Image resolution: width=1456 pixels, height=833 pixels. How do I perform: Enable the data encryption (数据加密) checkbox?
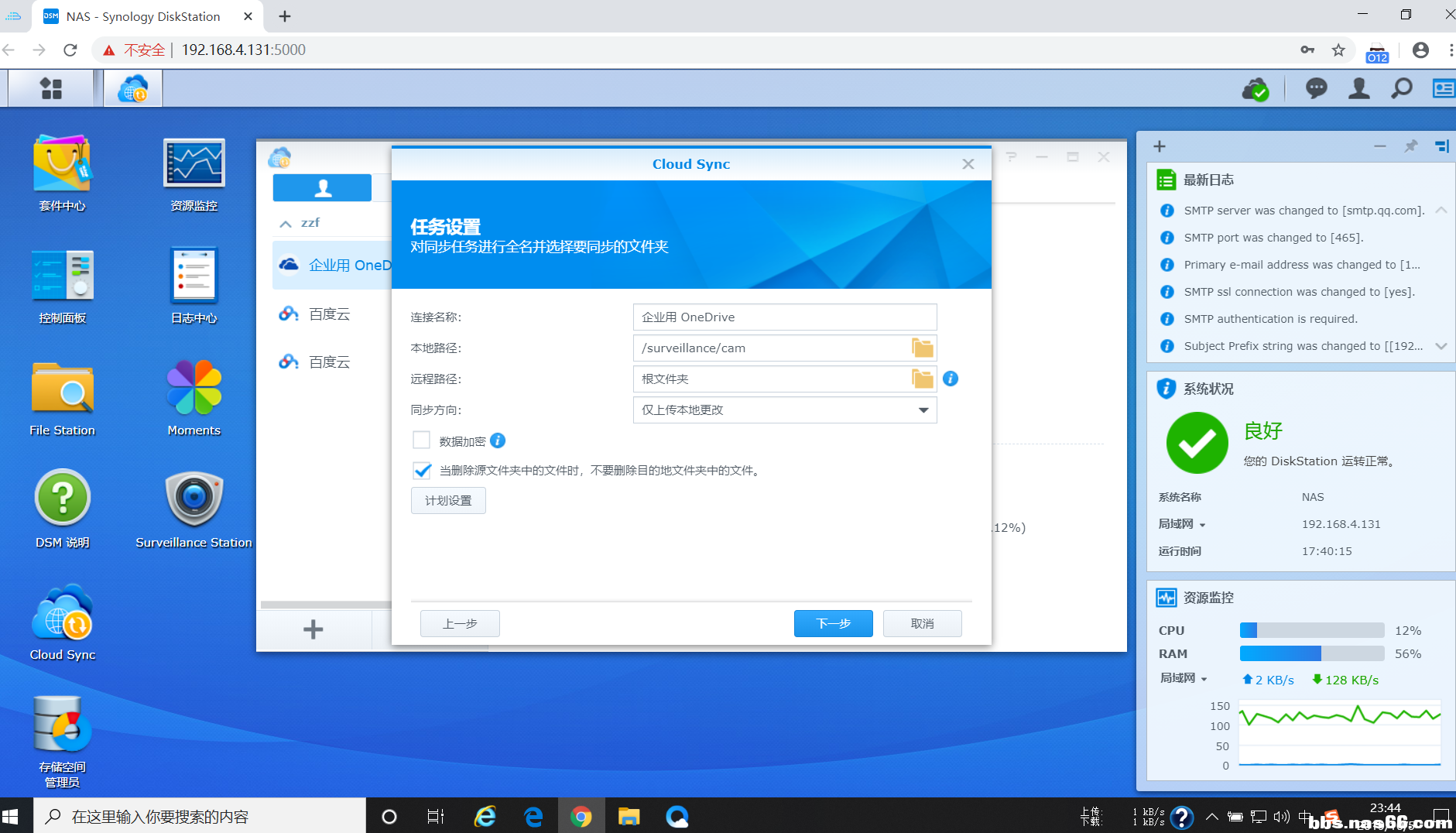point(422,440)
